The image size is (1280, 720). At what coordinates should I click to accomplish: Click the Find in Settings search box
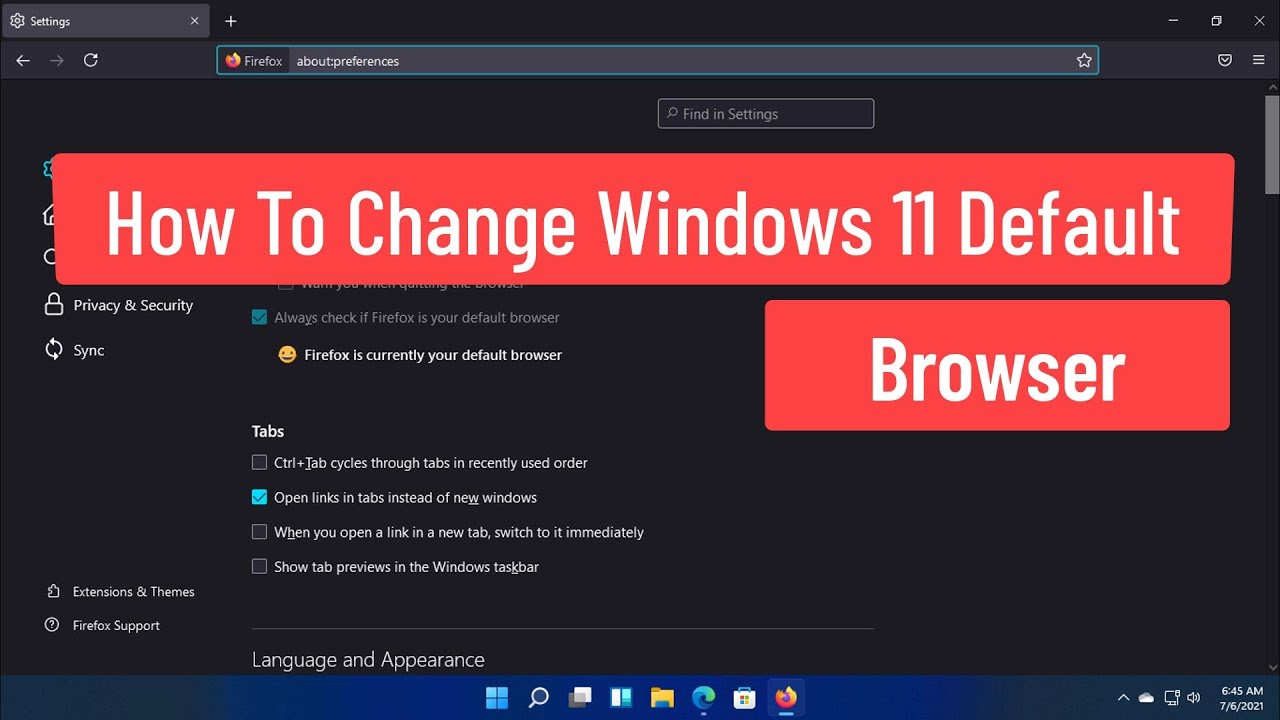tap(766, 114)
